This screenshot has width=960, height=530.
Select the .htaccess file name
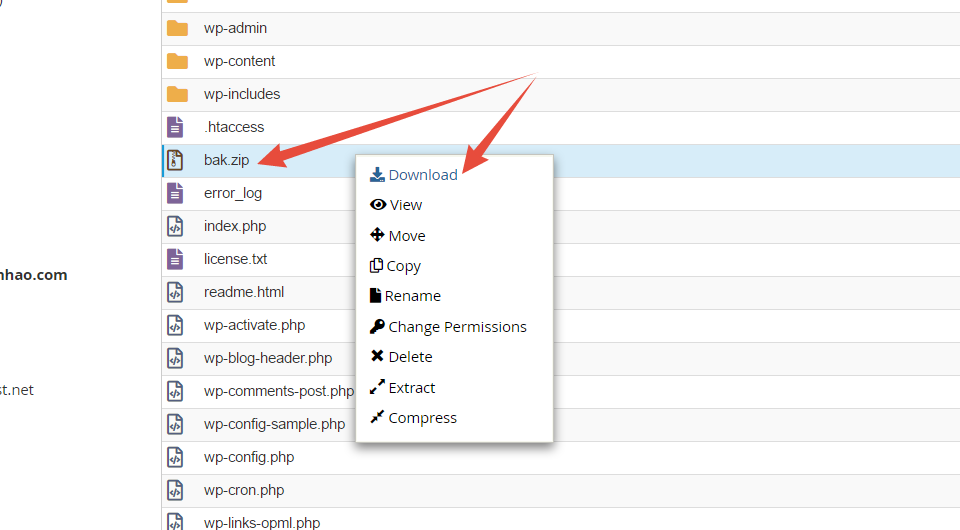pos(234,127)
